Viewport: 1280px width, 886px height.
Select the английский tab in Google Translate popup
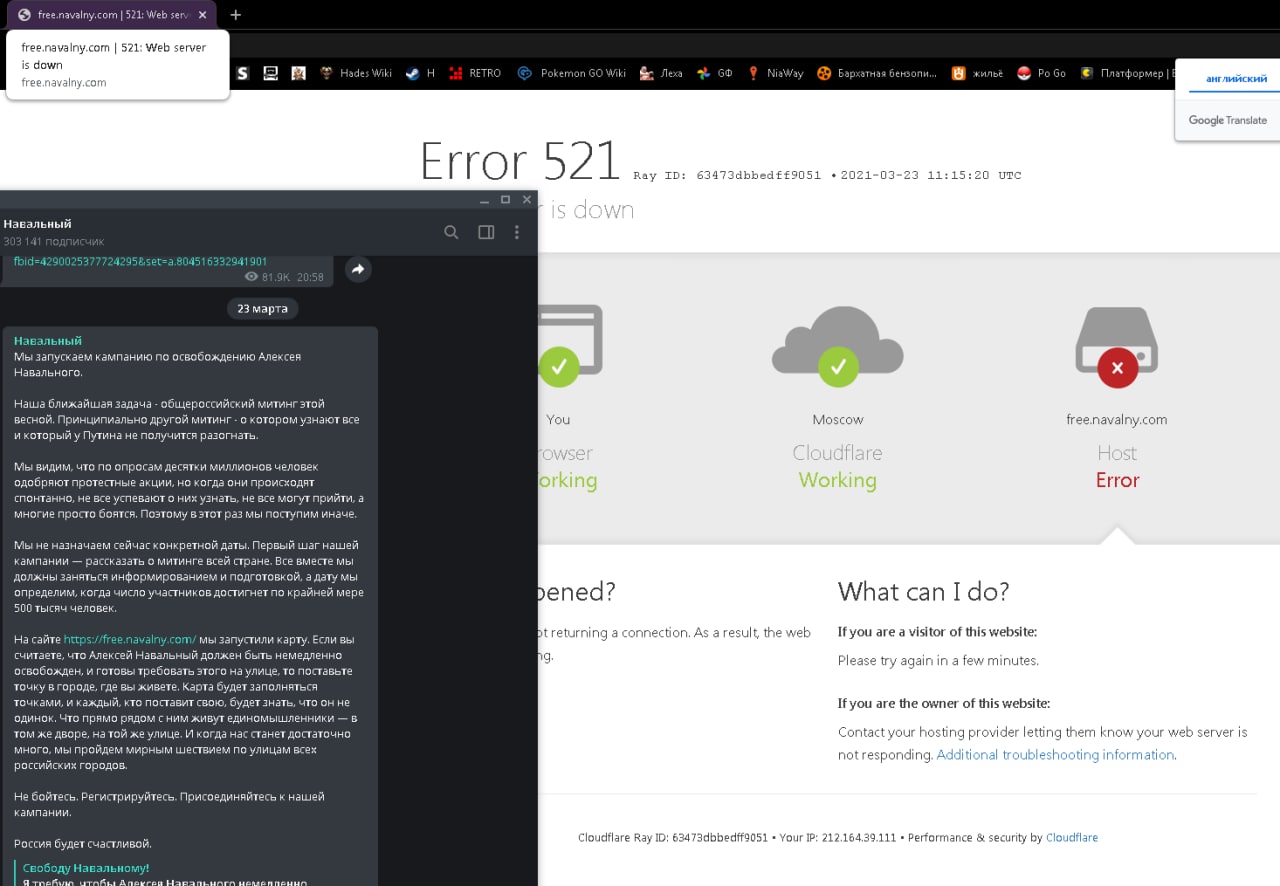(1236, 78)
